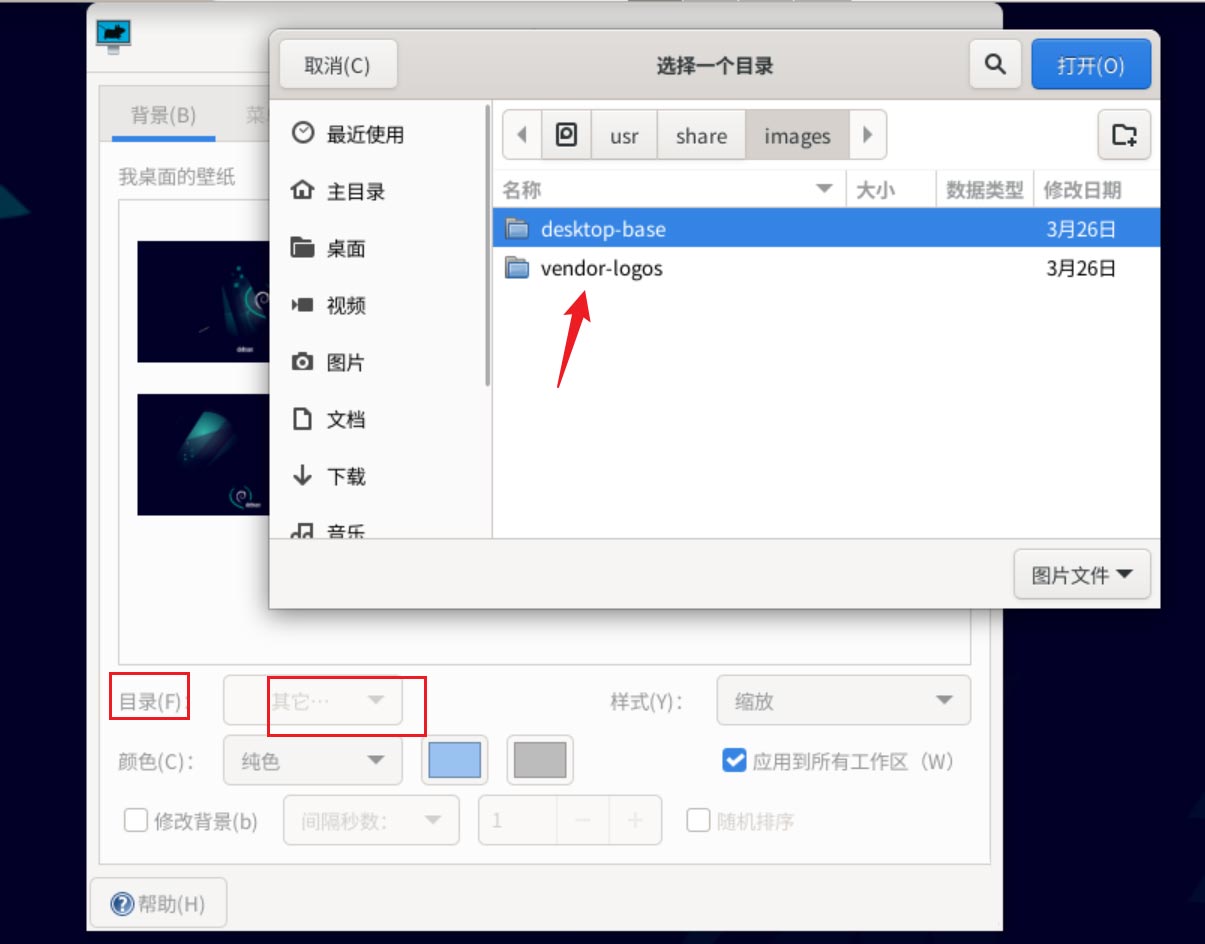Open the 缩放 style dropdown
This screenshot has width=1205, height=944.
(x=843, y=701)
